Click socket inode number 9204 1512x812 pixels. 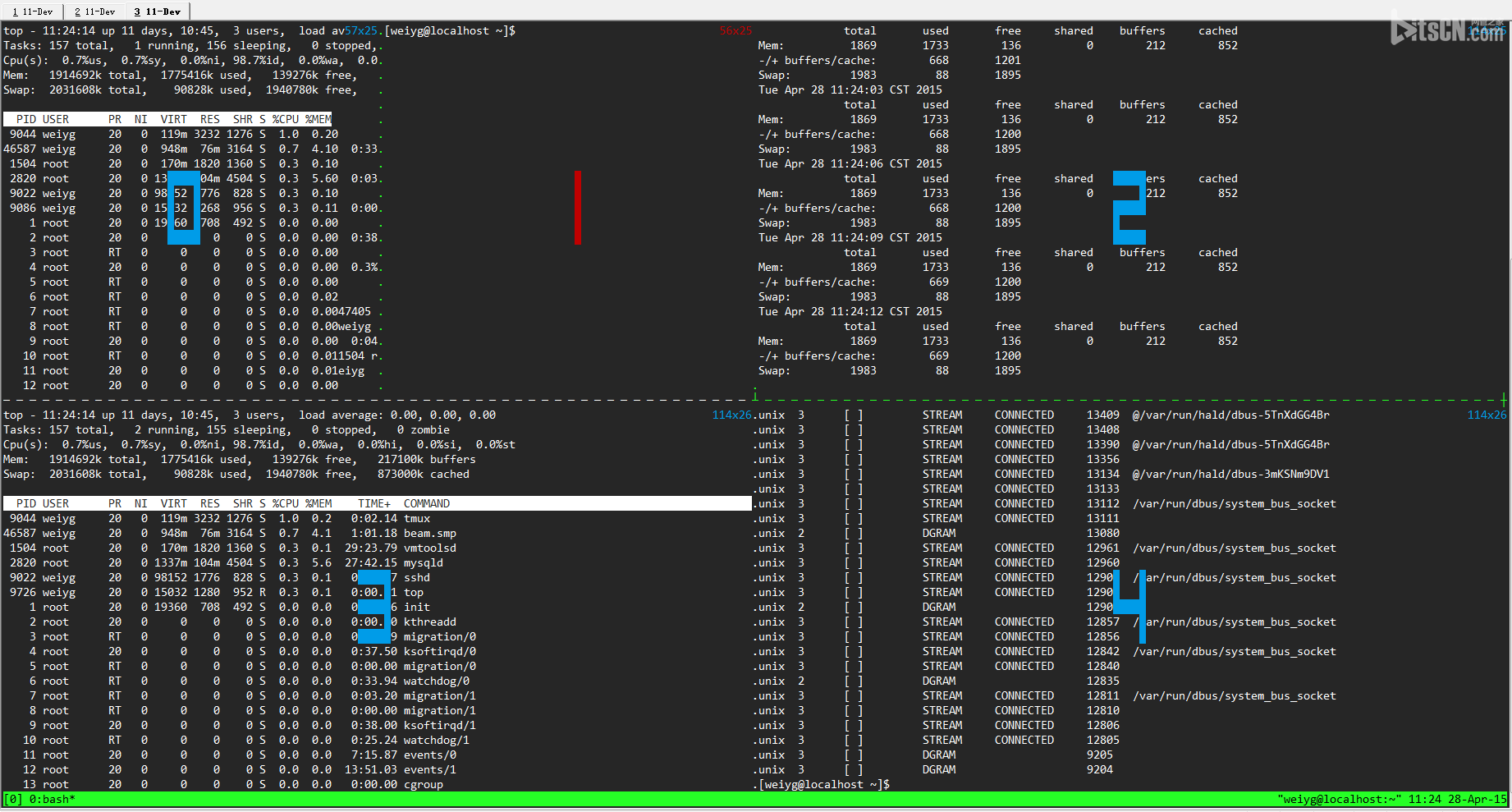[x=1100, y=770]
